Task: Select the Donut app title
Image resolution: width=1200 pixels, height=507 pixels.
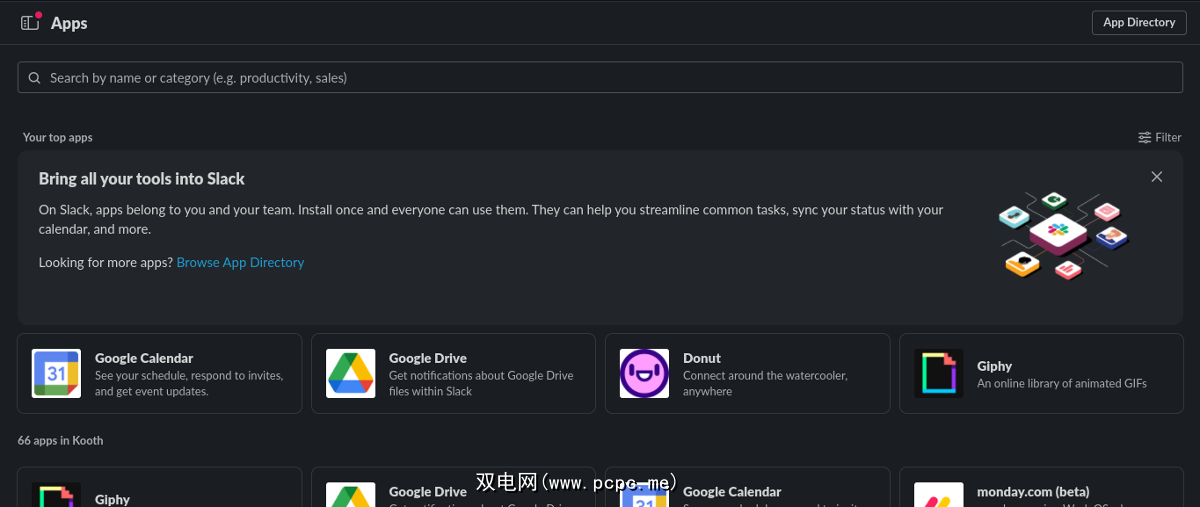Action: point(702,358)
